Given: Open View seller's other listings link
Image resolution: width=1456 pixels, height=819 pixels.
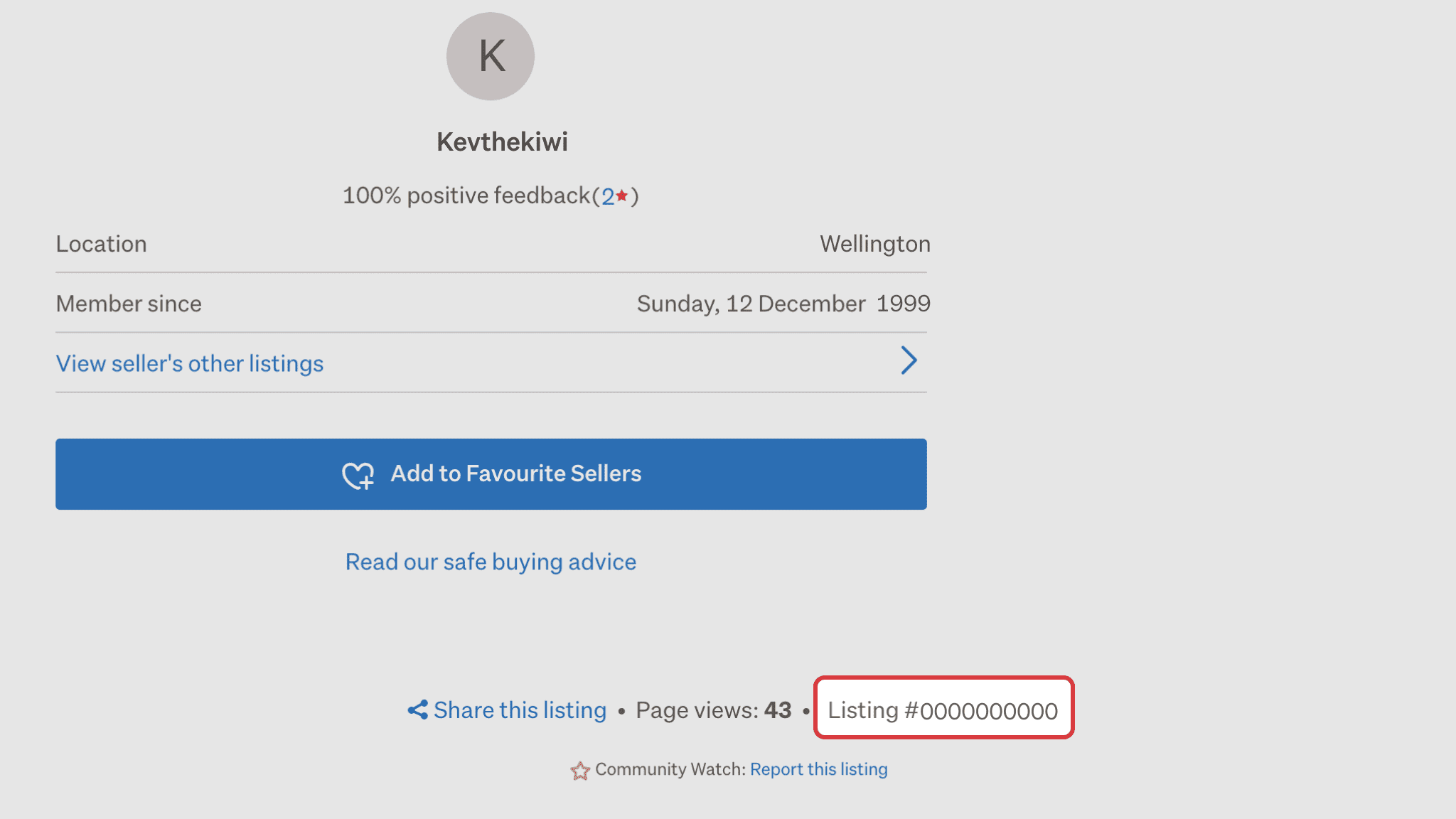Looking at the screenshot, I should click(190, 363).
